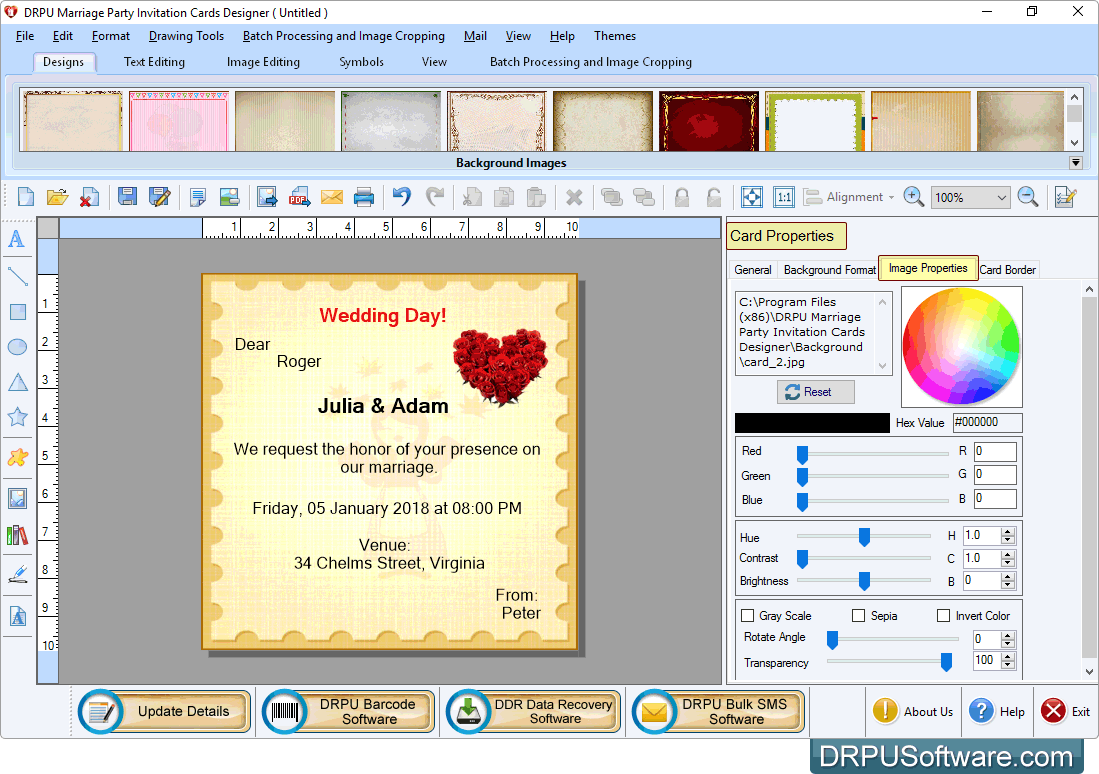The image size is (1099, 774).
Task: Click the Reset button
Action: 816,392
